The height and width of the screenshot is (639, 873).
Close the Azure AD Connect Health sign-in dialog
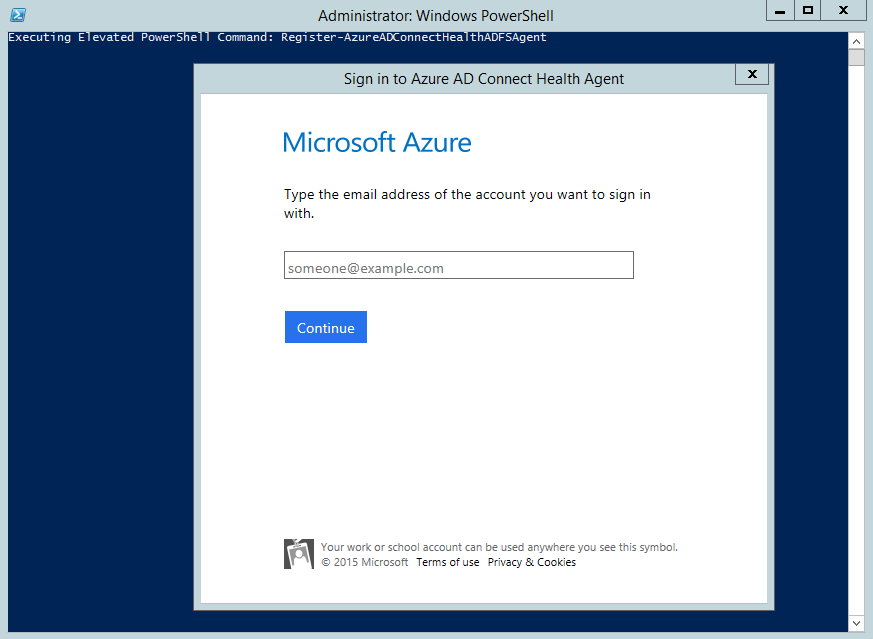(x=752, y=74)
